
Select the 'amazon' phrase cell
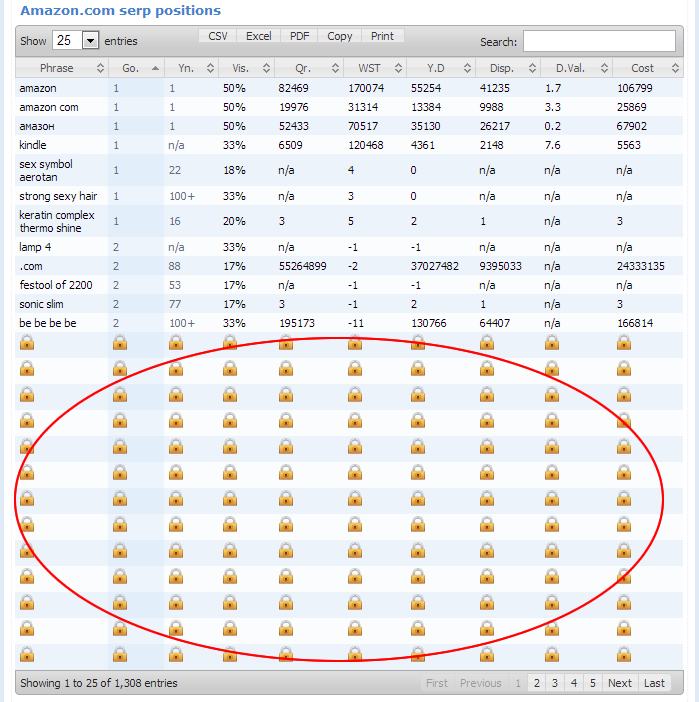click(x=62, y=88)
